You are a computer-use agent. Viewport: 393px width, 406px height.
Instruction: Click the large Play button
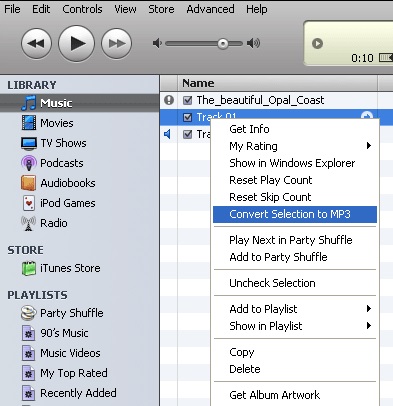pyautogui.click(x=76, y=43)
